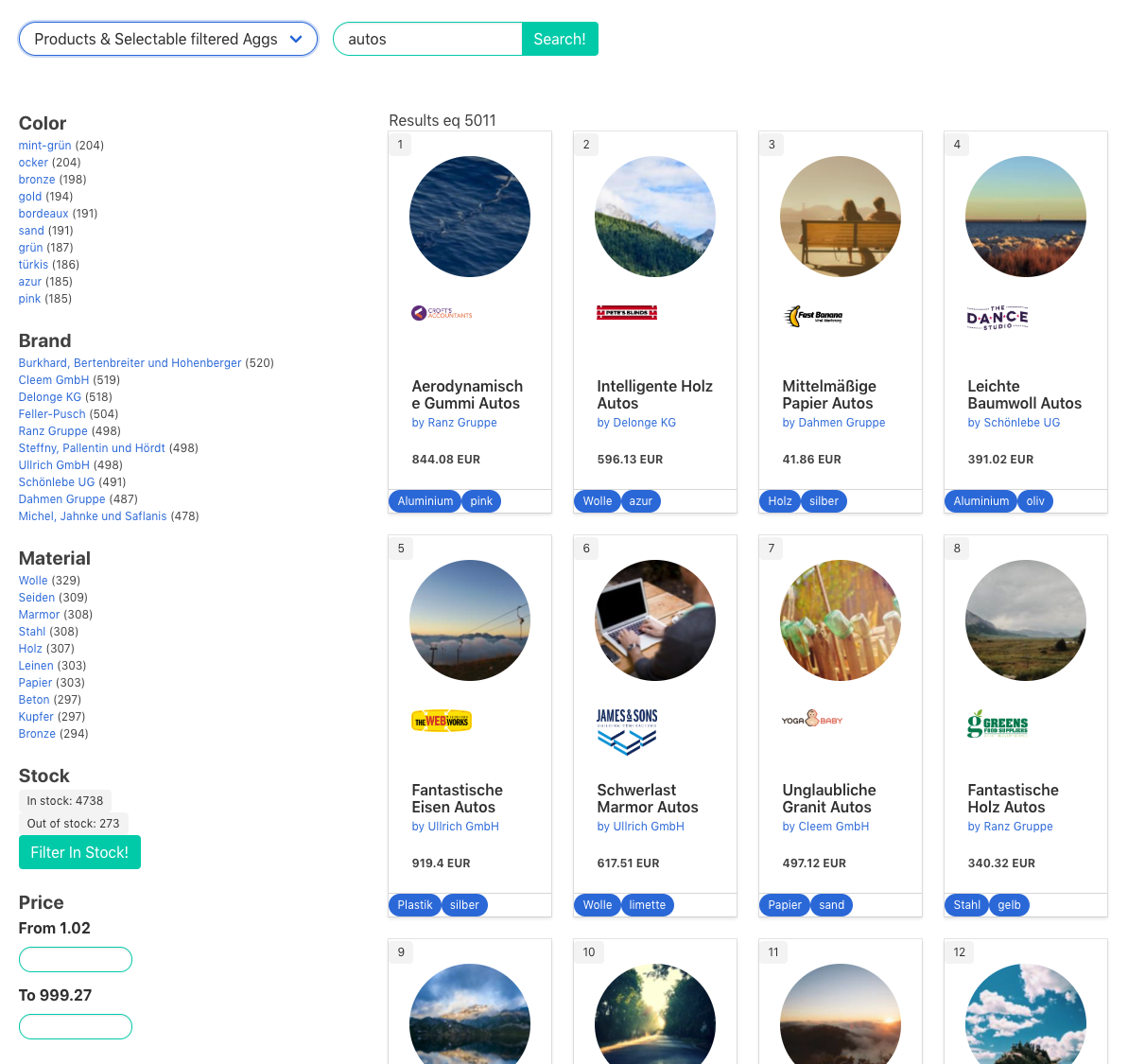
Task: Click the Greens Food Suppliers logo
Action: click(997, 724)
